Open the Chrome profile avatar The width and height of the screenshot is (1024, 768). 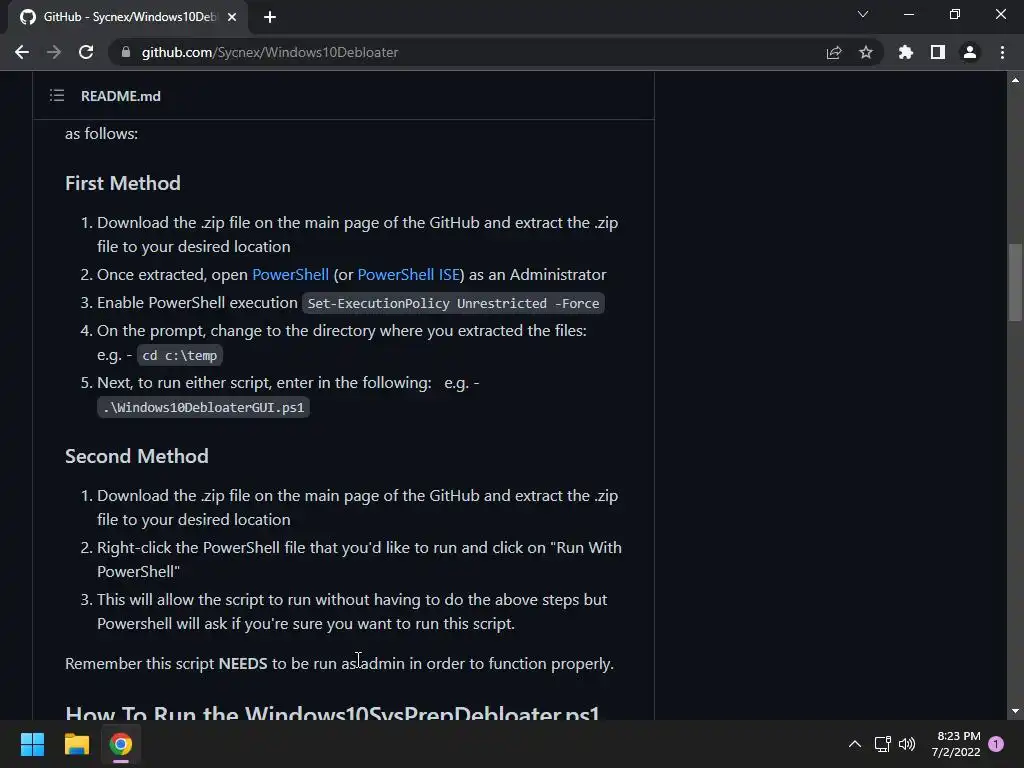point(970,52)
